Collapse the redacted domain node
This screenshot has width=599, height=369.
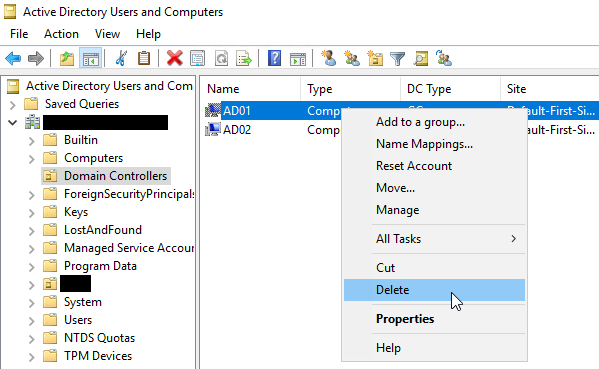click(12, 123)
